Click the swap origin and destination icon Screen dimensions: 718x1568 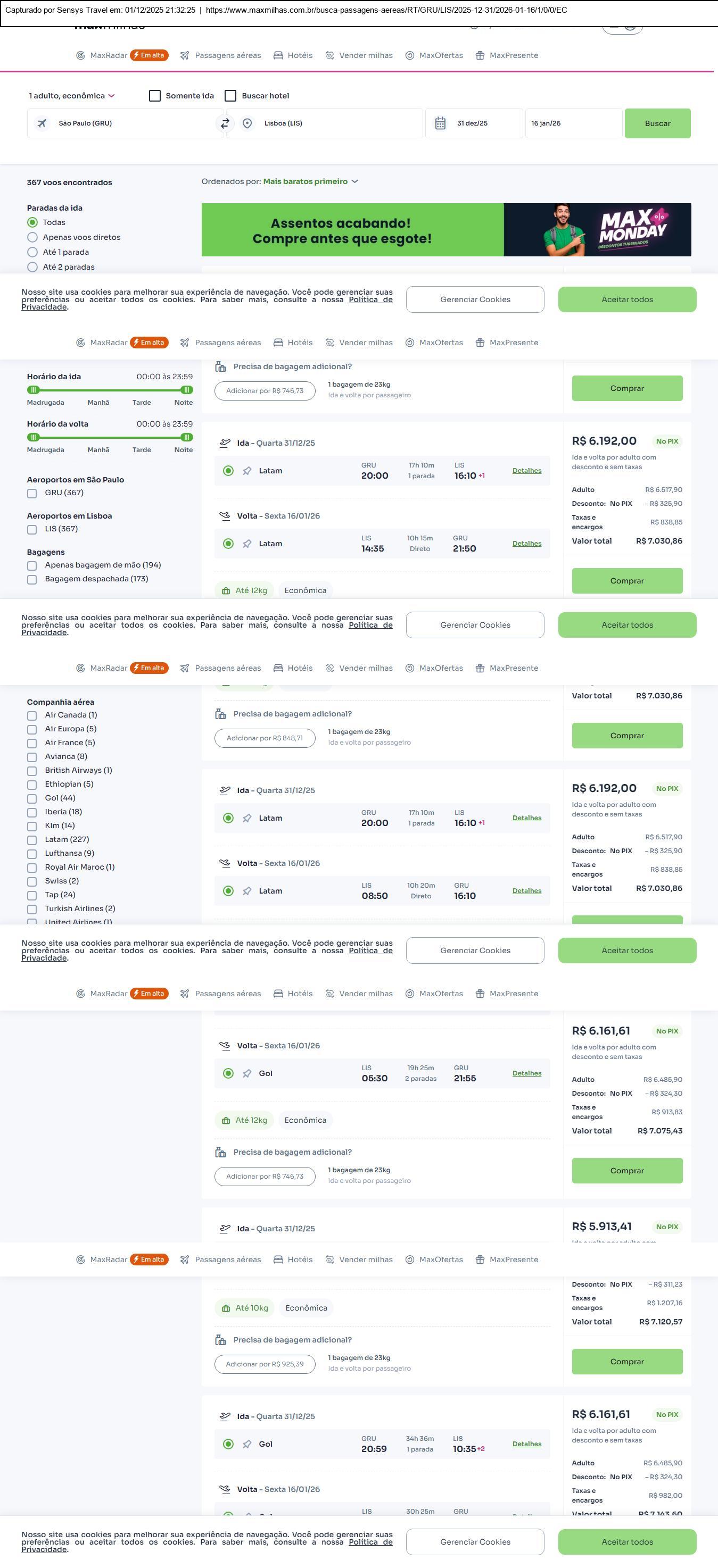pos(225,123)
